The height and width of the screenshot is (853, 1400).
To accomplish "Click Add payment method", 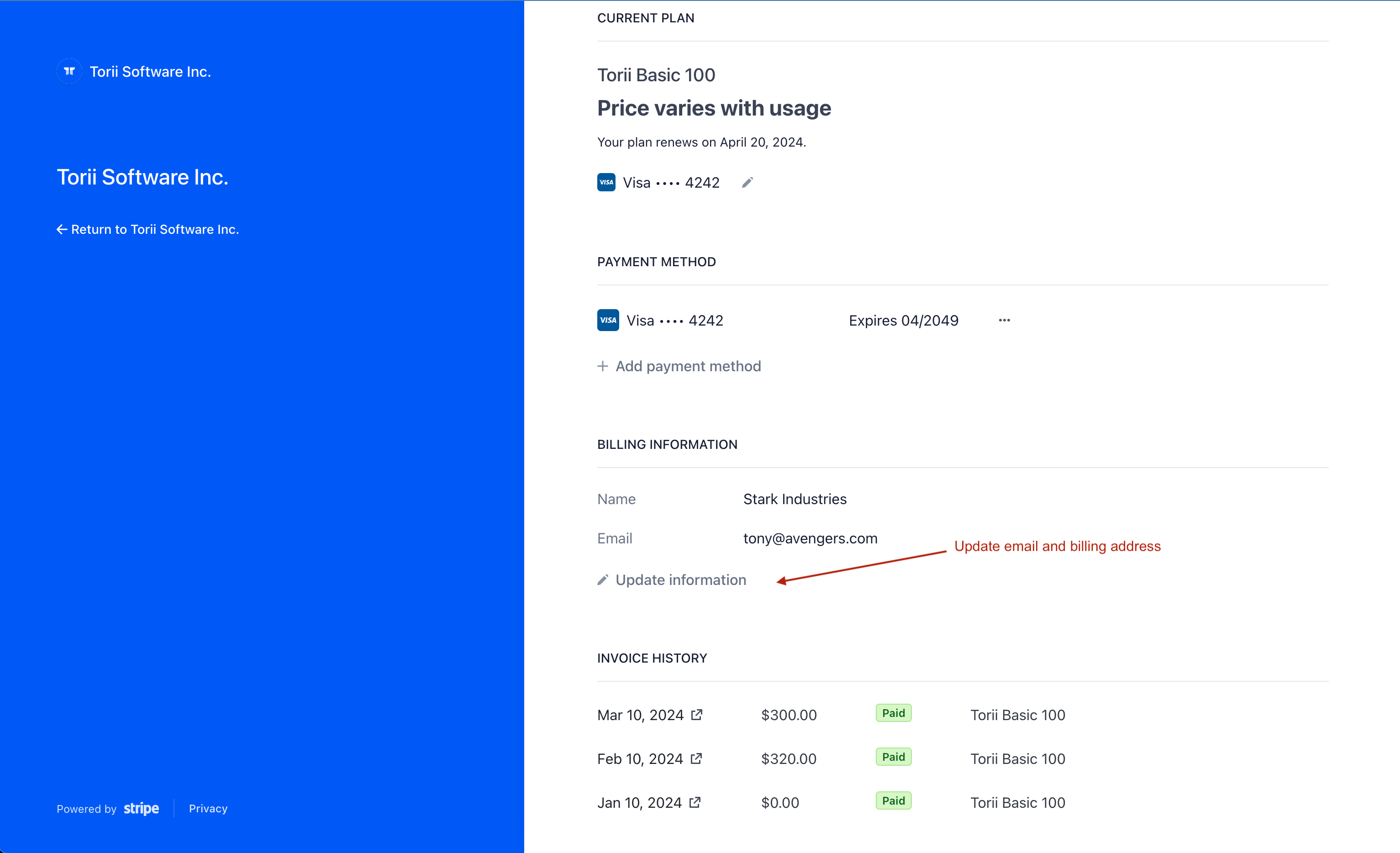I will point(679,366).
